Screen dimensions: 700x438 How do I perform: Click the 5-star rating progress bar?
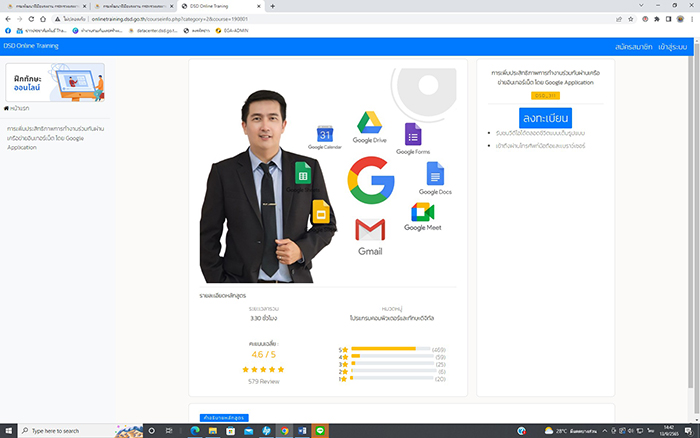[391, 349]
